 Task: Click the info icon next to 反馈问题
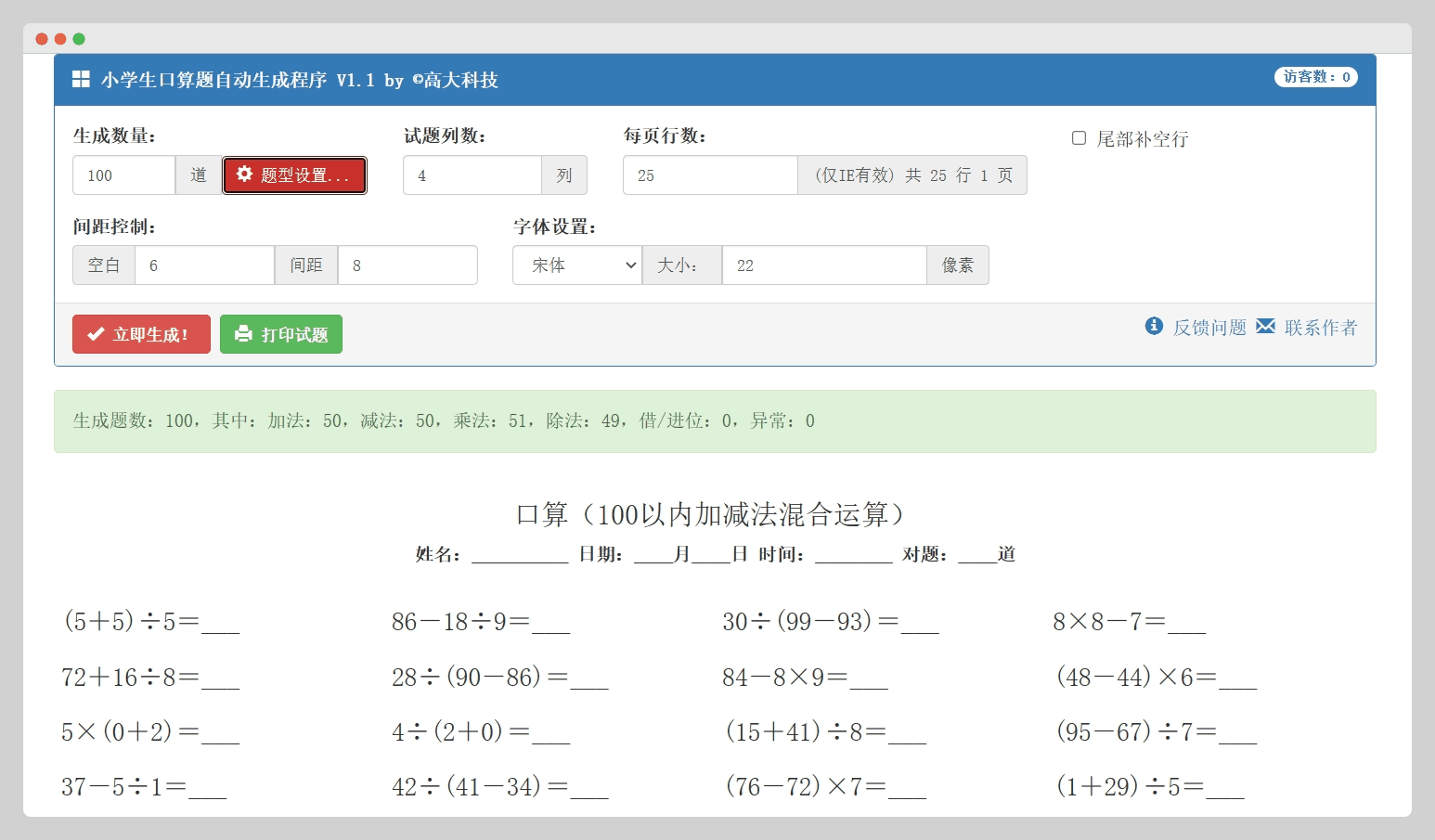click(1154, 326)
